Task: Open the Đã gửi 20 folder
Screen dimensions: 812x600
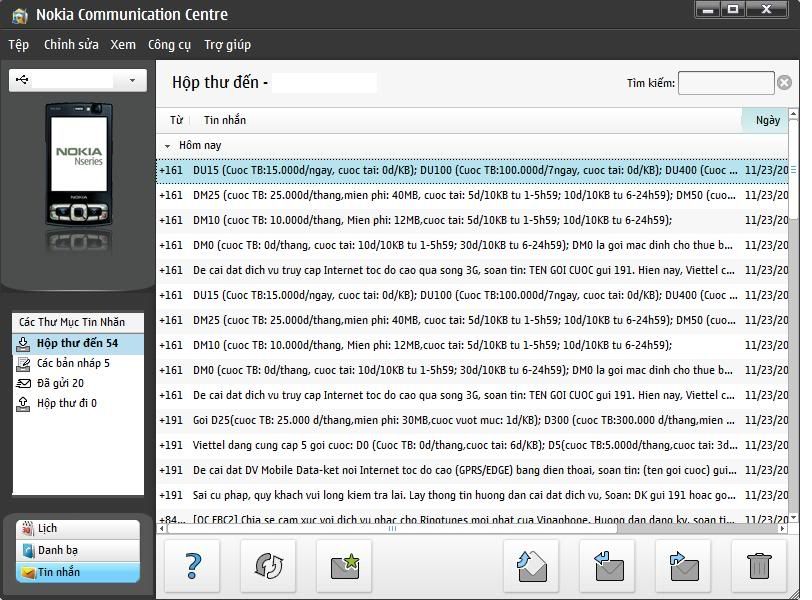Action: (x=60, y=383)
